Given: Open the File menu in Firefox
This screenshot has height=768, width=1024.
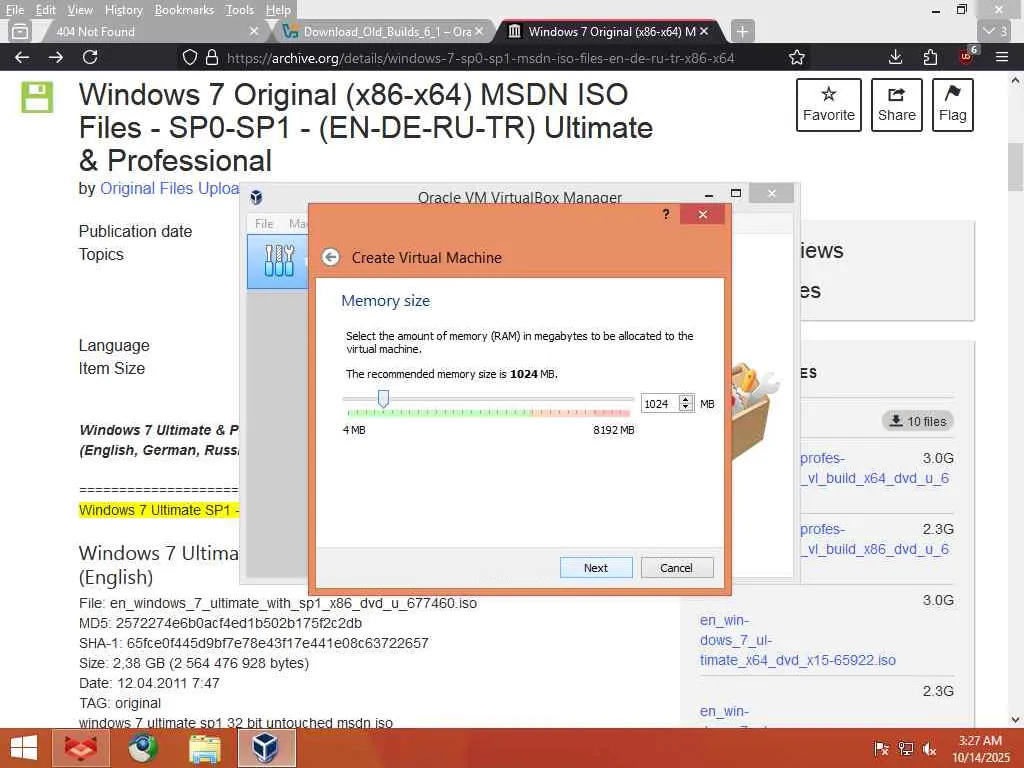Looking at the screenshot, I should (x=14, y=10).
